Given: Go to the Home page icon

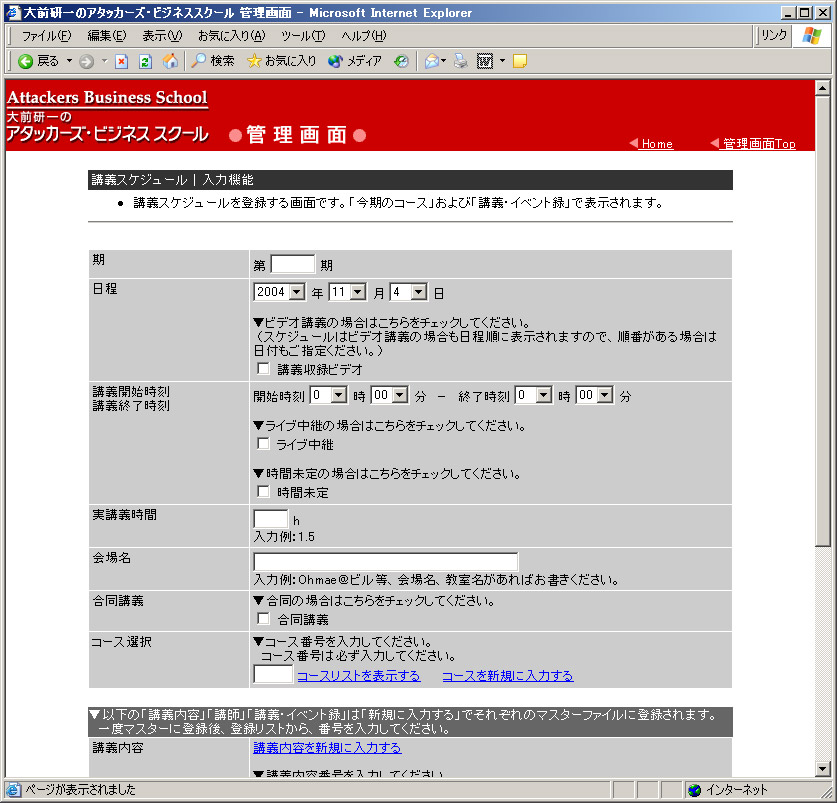Looking at the screenshot, I should click(x=170, y=61).
